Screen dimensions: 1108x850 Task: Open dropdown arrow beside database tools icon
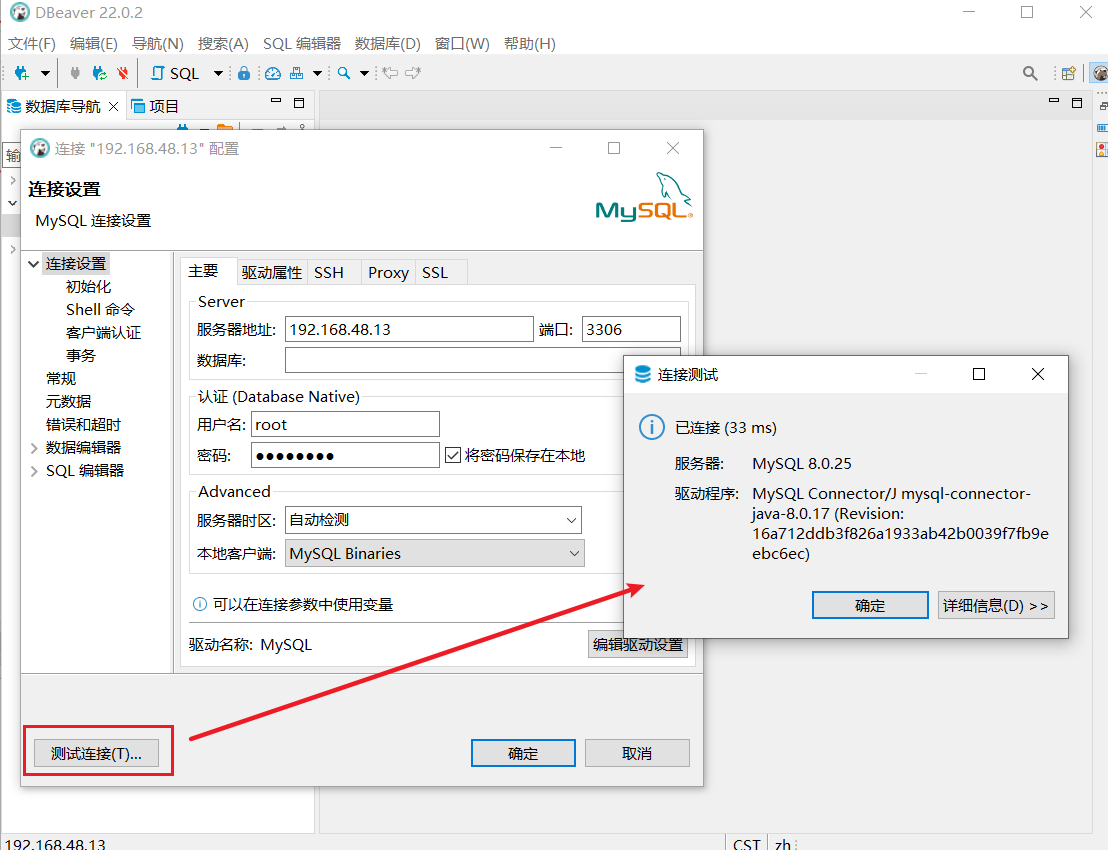317,73
